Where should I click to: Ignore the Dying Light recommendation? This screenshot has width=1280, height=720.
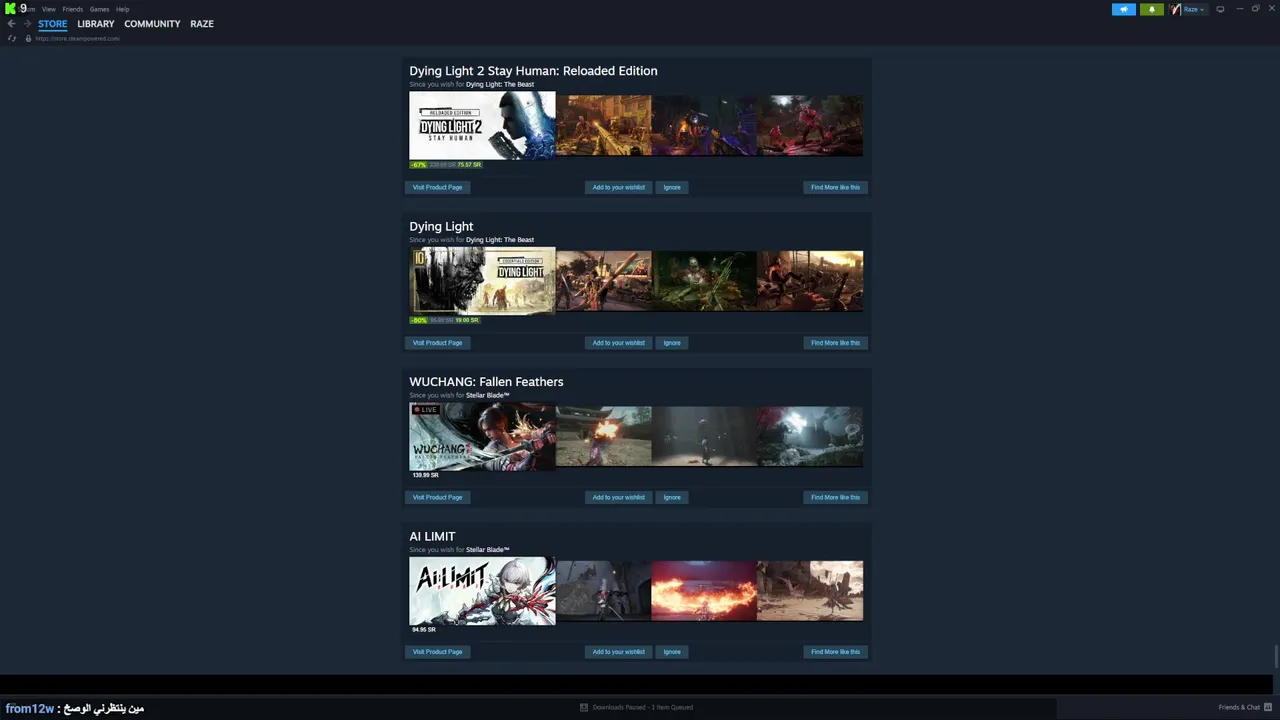(x=672, y=342)
